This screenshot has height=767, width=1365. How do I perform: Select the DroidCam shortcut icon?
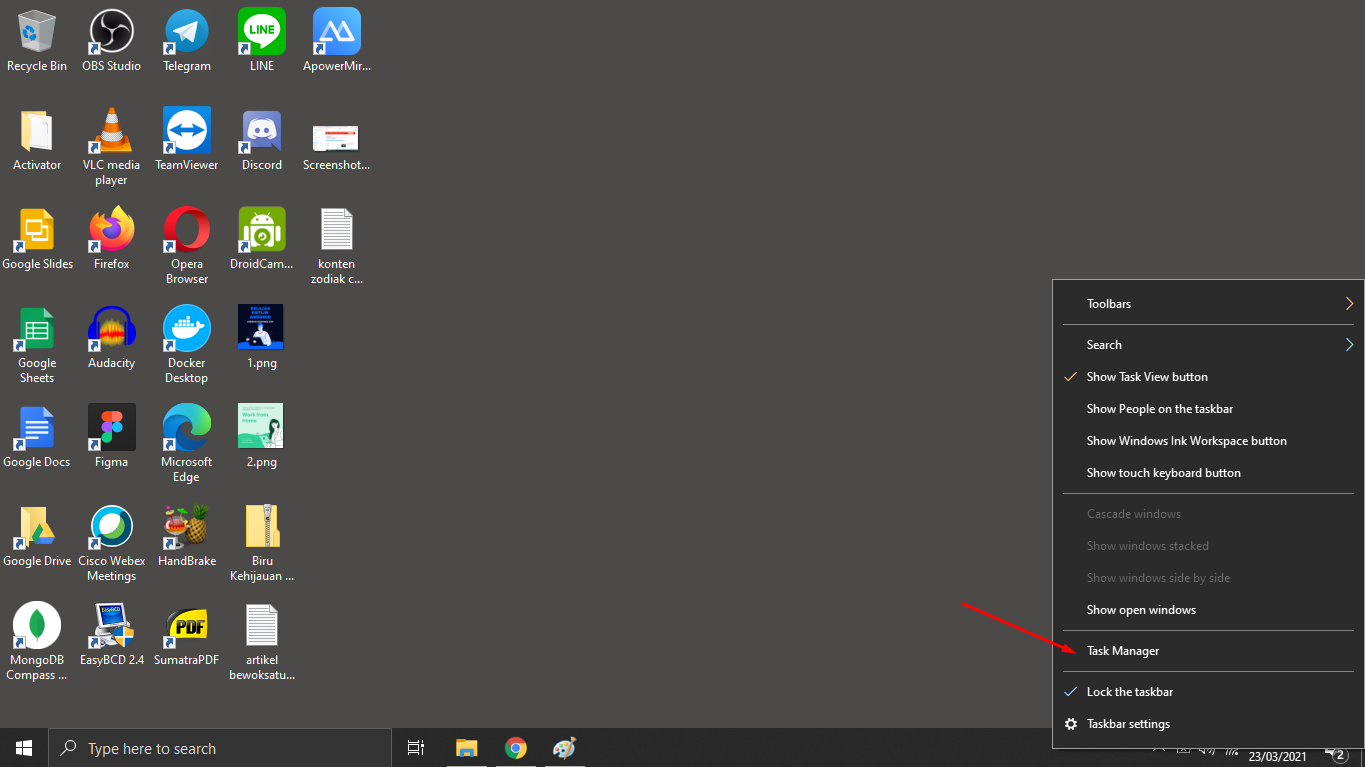pyautogui.click(x=262, y=238)
